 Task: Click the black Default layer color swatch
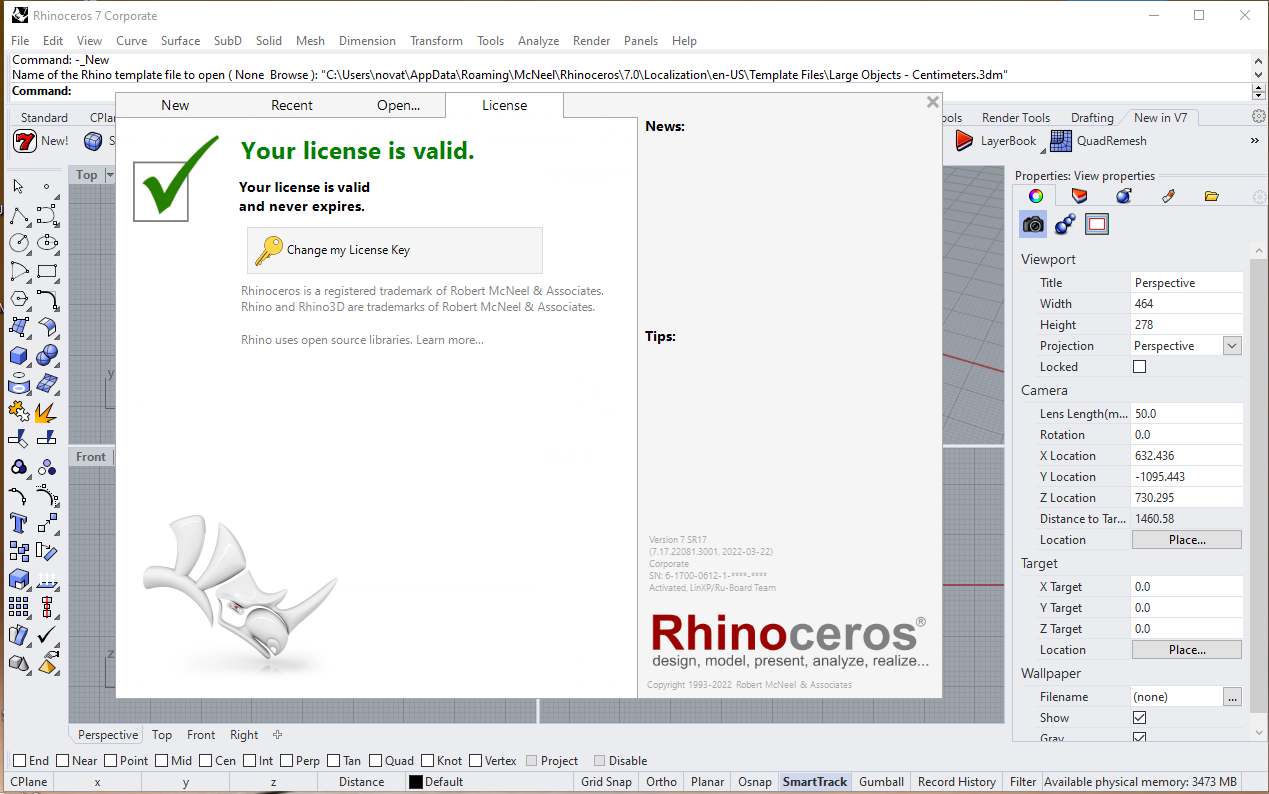tap(415, 782)
